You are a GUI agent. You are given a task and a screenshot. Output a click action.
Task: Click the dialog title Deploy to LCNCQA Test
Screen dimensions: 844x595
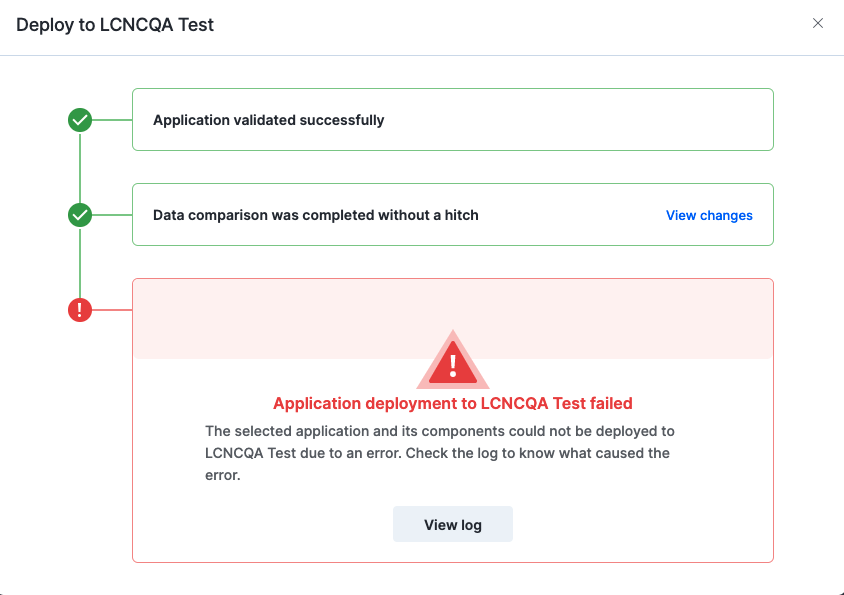(115, 25)
